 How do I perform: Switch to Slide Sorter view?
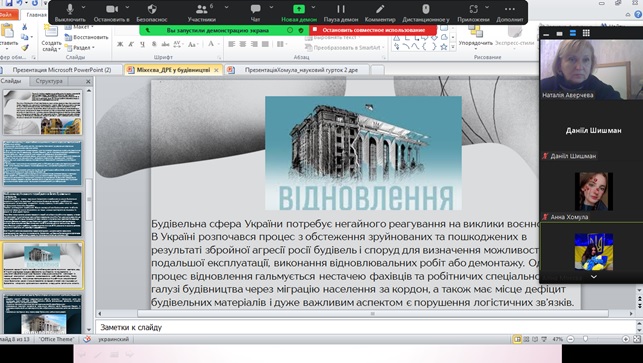526,339
